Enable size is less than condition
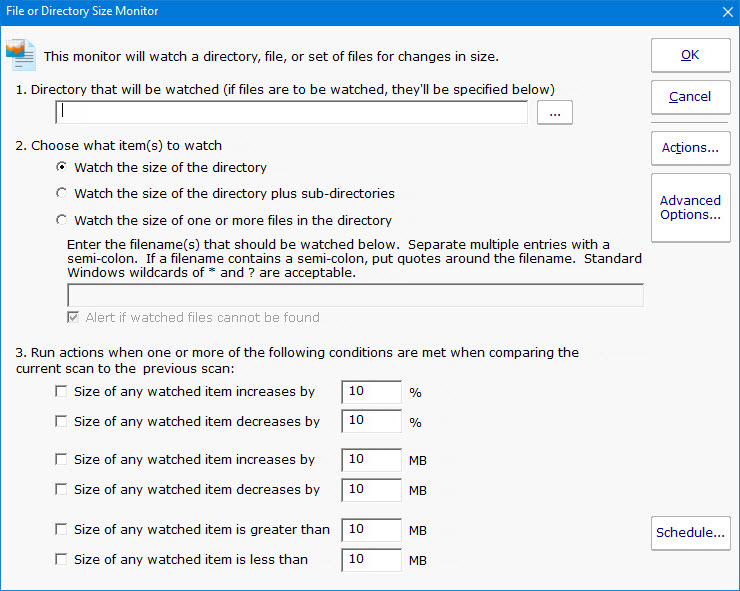Screen dimensions: 740x591 tap(61, 560)
